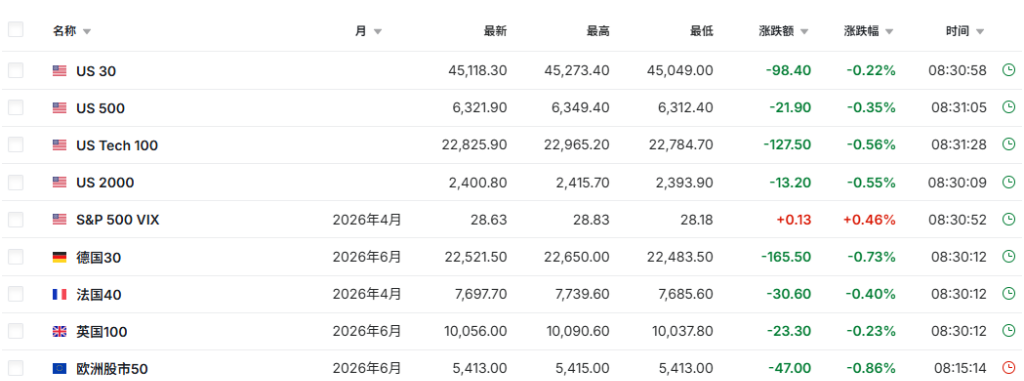This screenshot has width=1024, height=381.
Task: Click the US flag icon beside US Tech 100
Action: coord(59,145)
